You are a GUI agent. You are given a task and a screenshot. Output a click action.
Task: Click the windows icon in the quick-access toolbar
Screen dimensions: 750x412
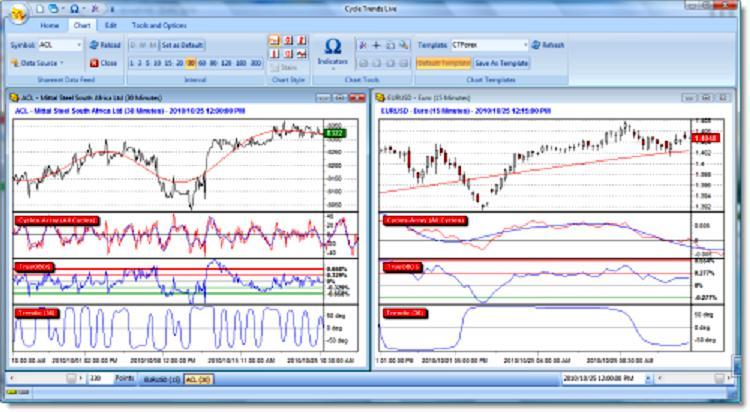pos(53,9)
